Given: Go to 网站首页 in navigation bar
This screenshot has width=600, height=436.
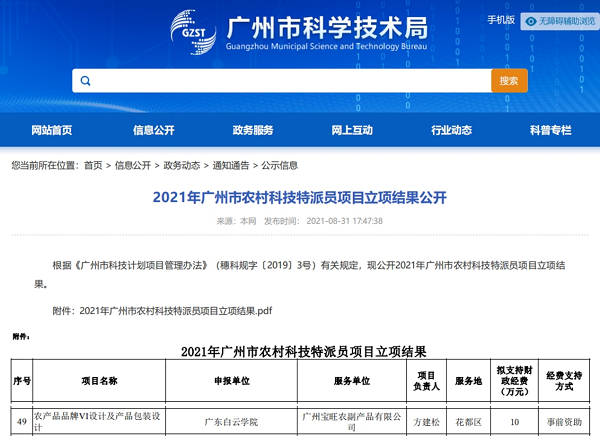Looking at the screenshot, I should (x=51, y=131).
